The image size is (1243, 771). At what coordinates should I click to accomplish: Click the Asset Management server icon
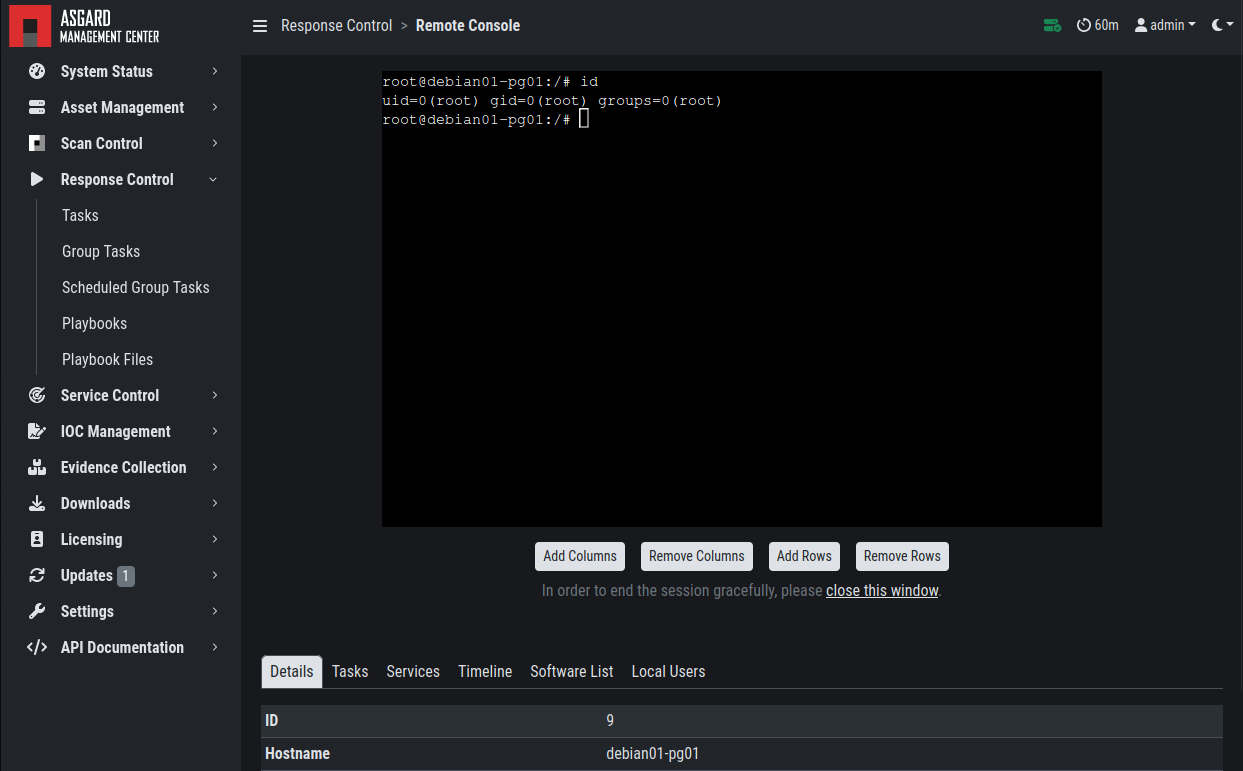click(37, 107)
